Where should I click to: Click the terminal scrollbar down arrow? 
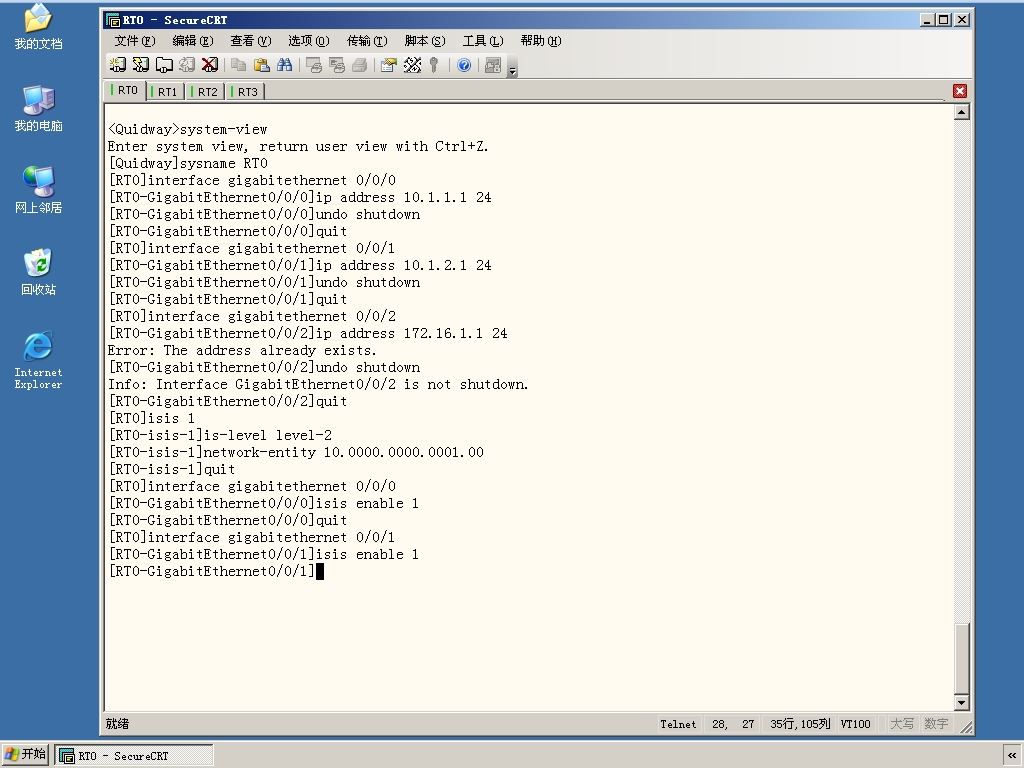click(x=961, y=703)
